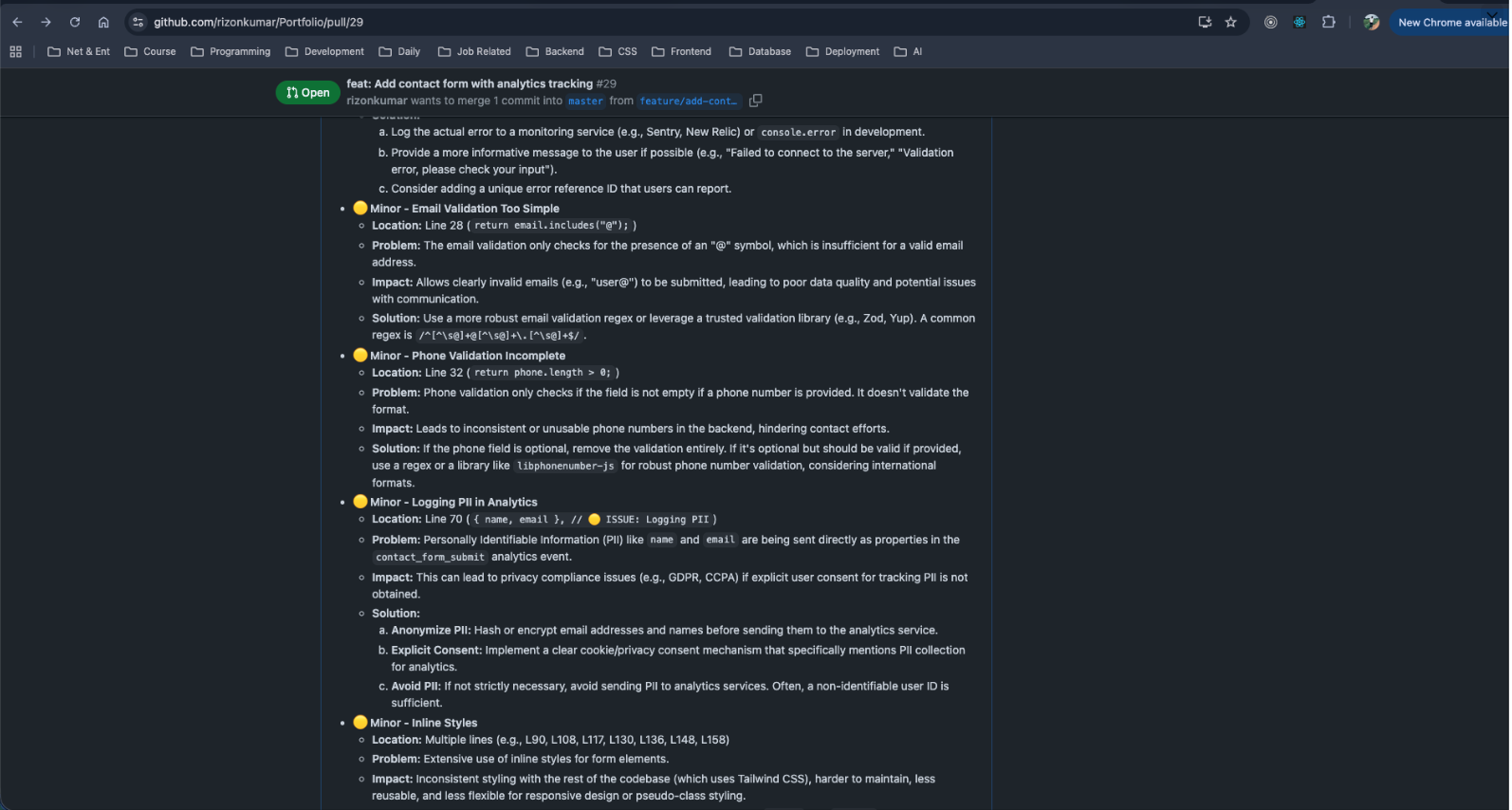The width and height of the screenshot is (1512, 810).
Task: Open Database bookmark folder
Action: point(760,51)
